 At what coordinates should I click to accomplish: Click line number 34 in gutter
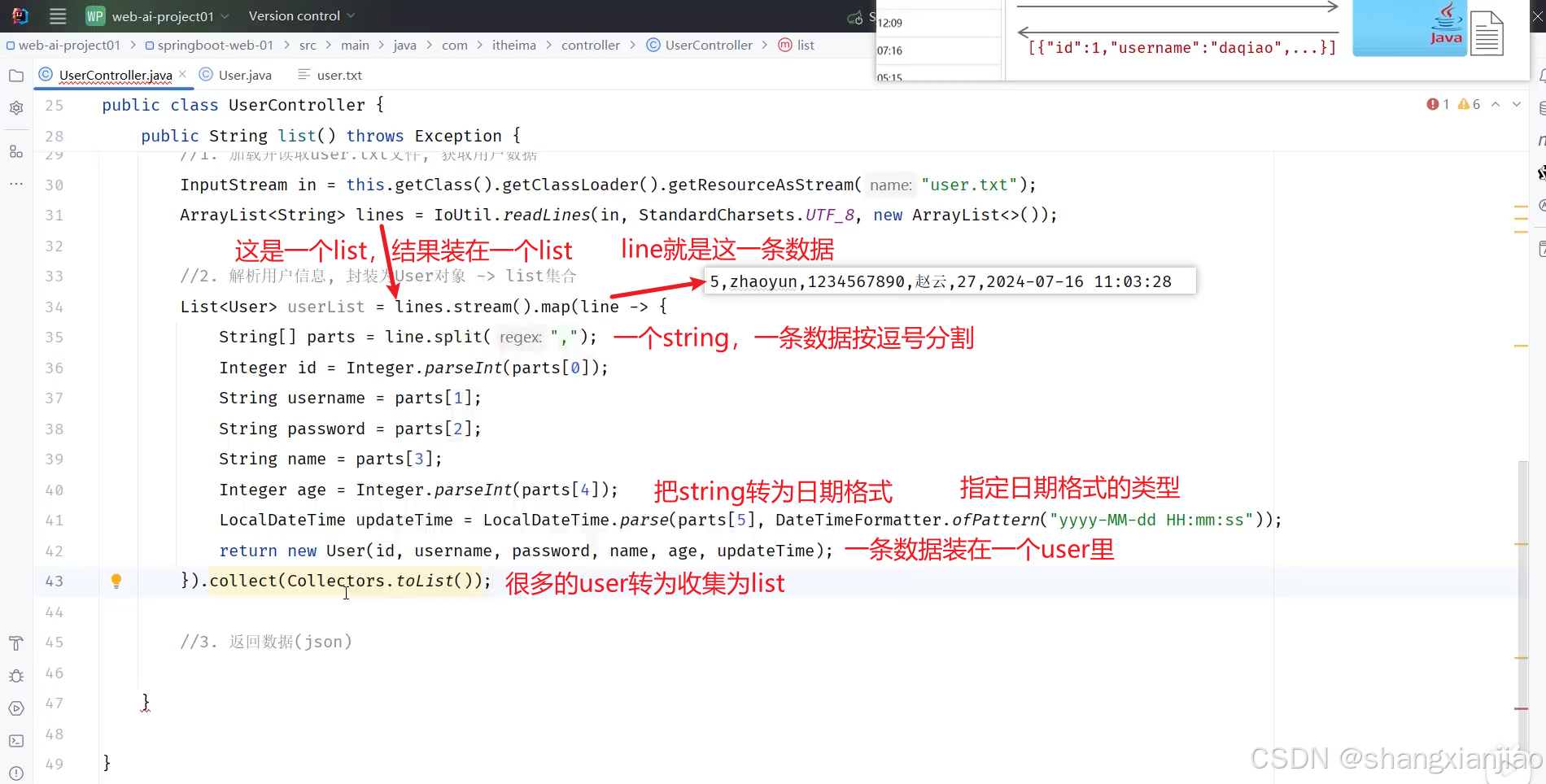(x=54, y=307)
